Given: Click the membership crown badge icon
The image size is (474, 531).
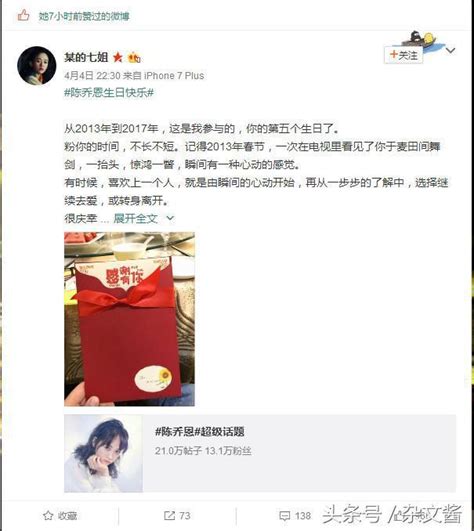Looking at the screenshot, I should [x=134, y=58].
